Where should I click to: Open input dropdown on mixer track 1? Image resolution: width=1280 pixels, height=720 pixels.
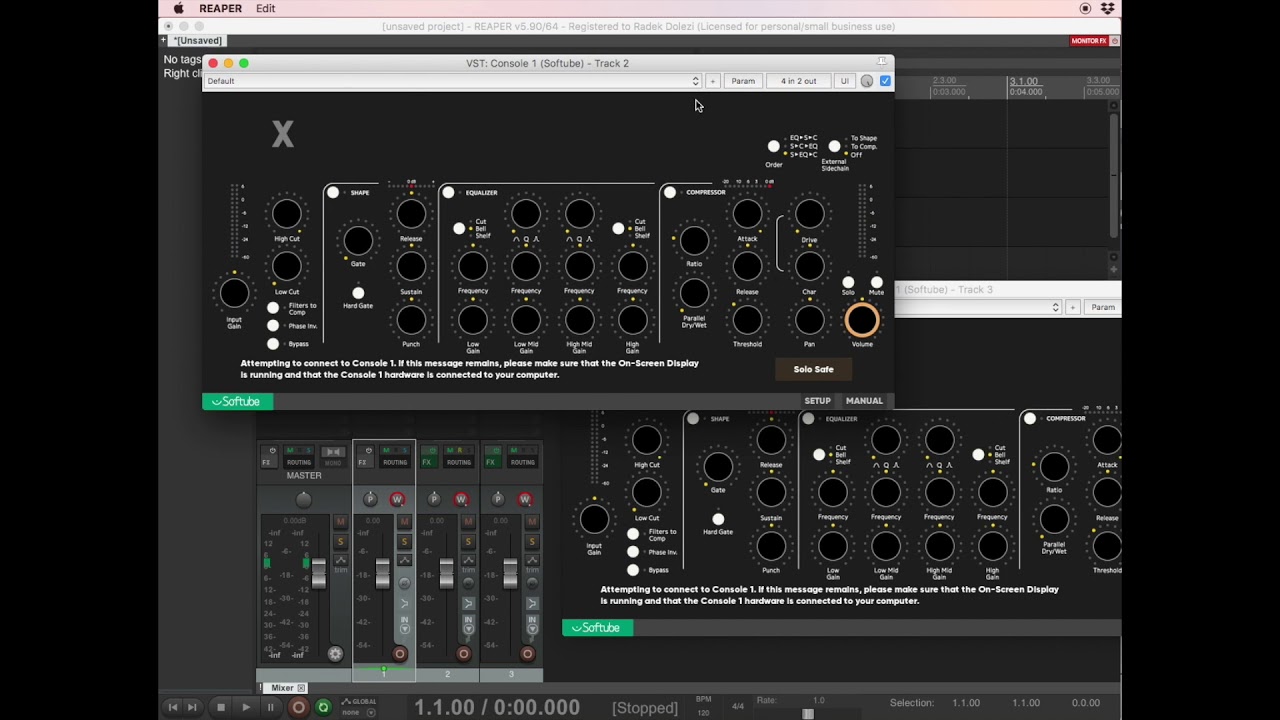tap(404, 625)
